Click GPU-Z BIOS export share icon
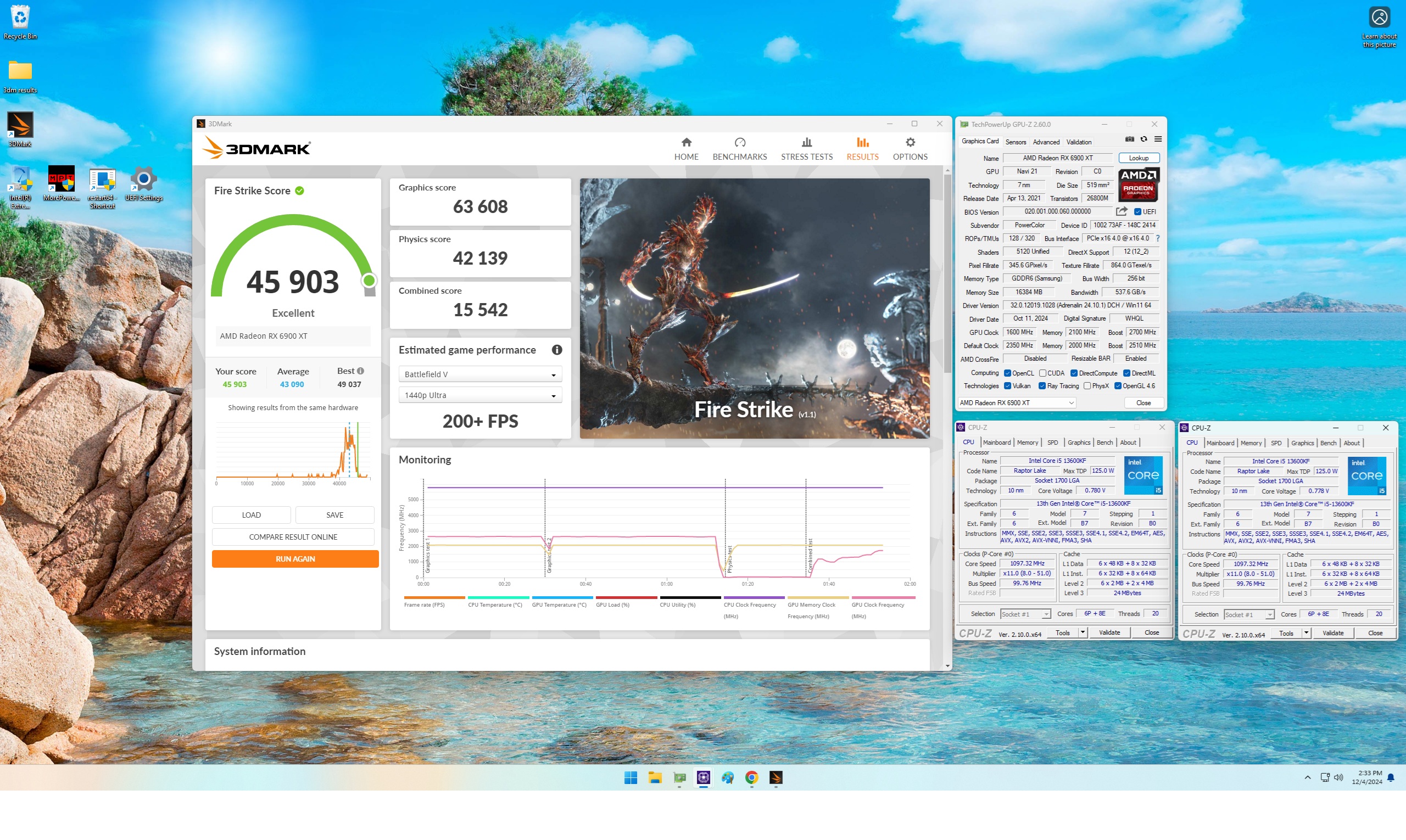The width and height of the screenshot is (1406, 840). 1121,211
